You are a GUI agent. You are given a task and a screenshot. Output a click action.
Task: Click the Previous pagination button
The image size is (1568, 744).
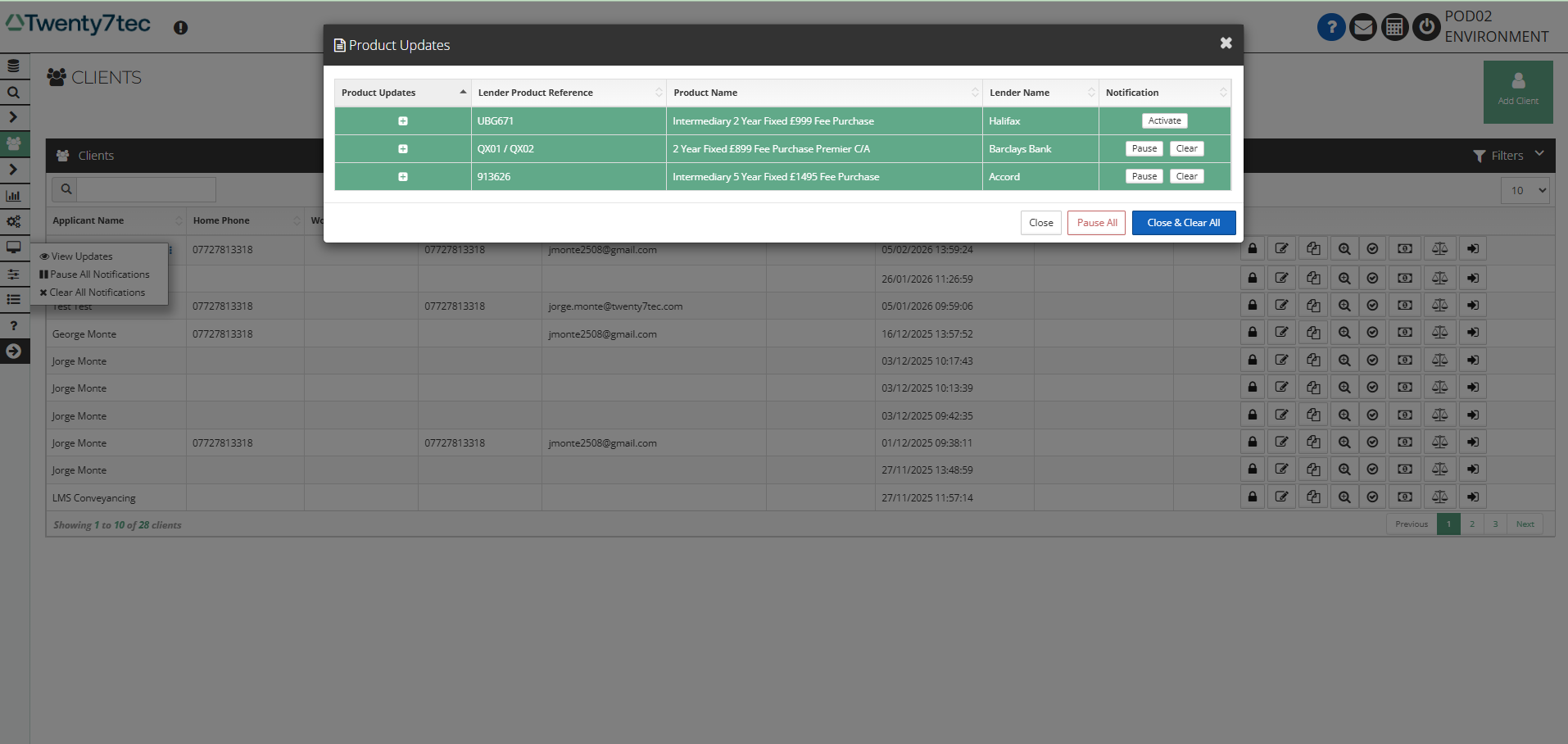pyautogui.click(x=1412, y=524)
